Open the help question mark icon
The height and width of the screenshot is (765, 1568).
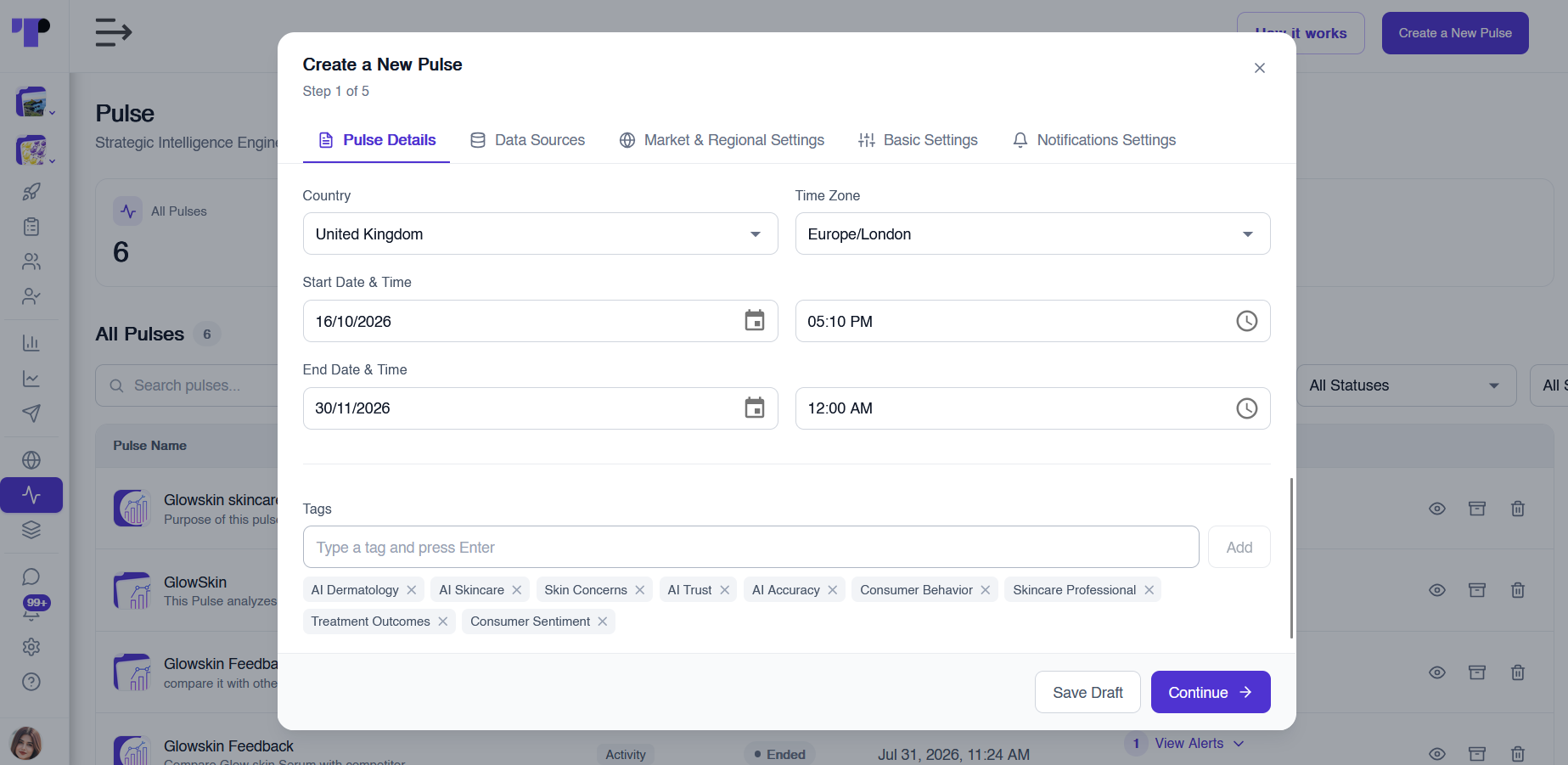[31, 682]
